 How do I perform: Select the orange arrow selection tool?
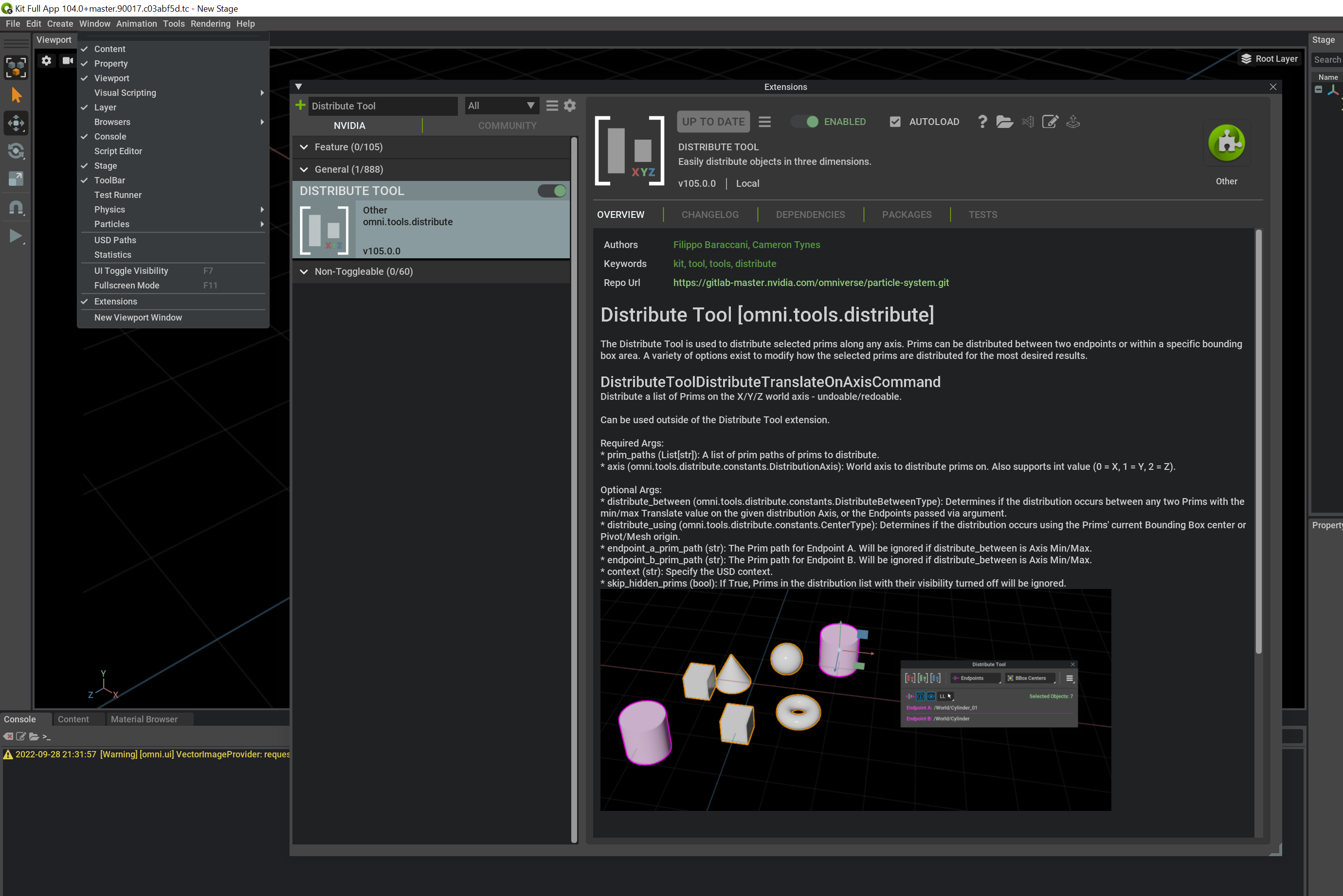click(x=16, y=95)
